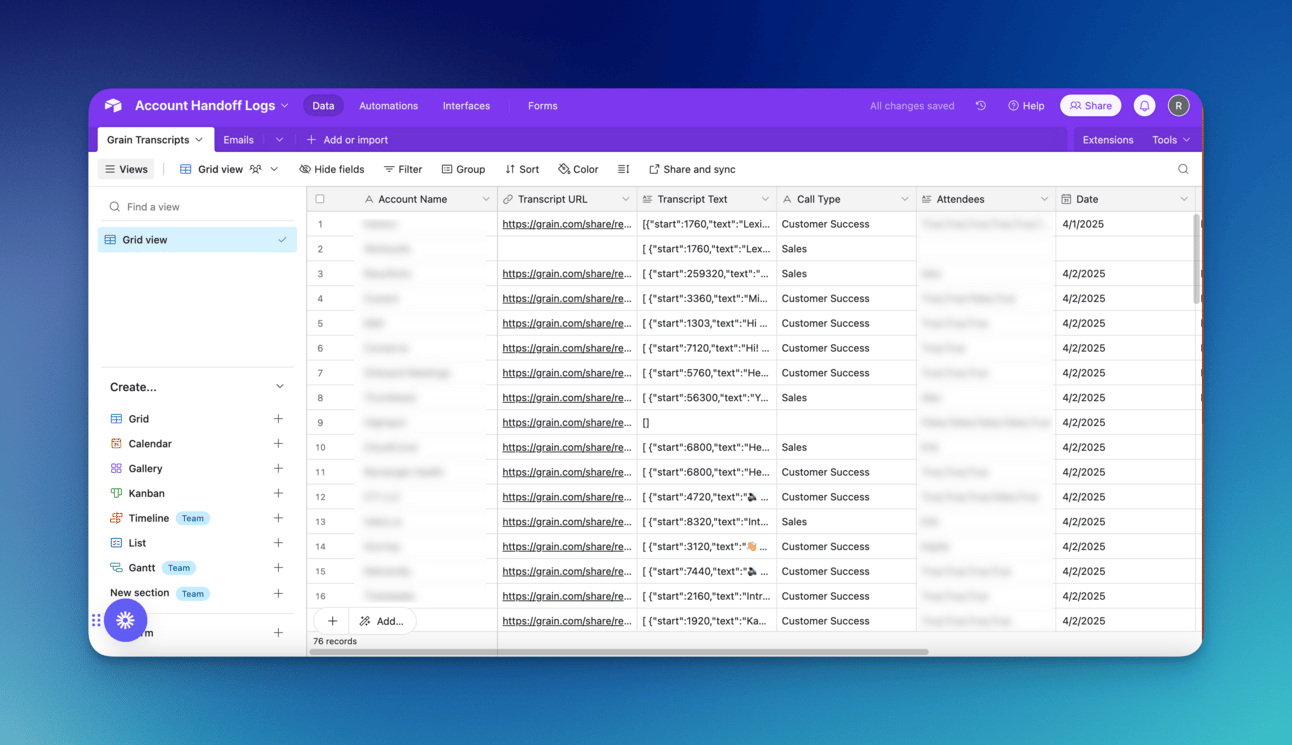This screenshot has height=745, width=1292.
Task: Open Help from the top bar
Action: pos(1026,105)
